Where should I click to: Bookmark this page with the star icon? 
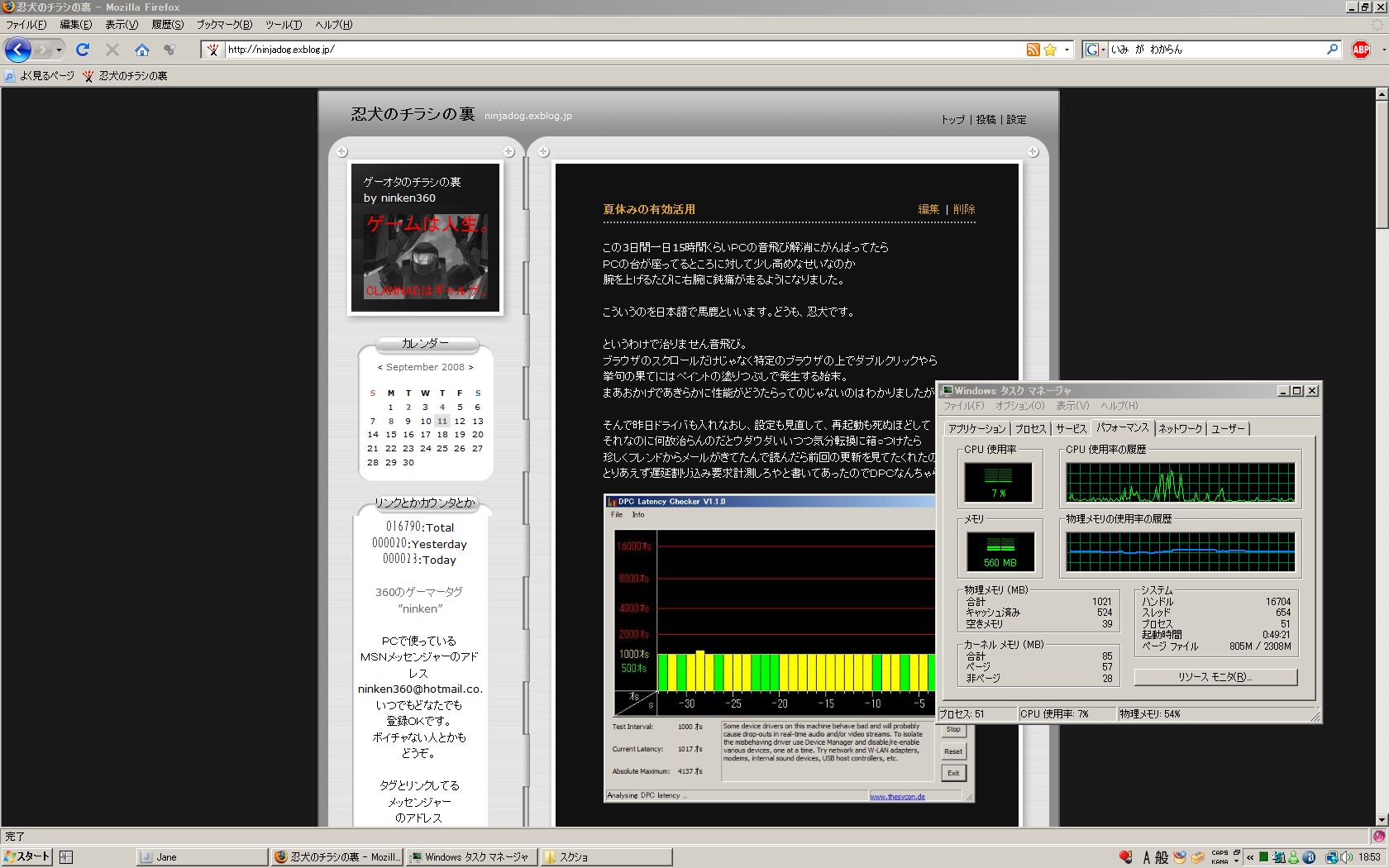point(1050,50)
